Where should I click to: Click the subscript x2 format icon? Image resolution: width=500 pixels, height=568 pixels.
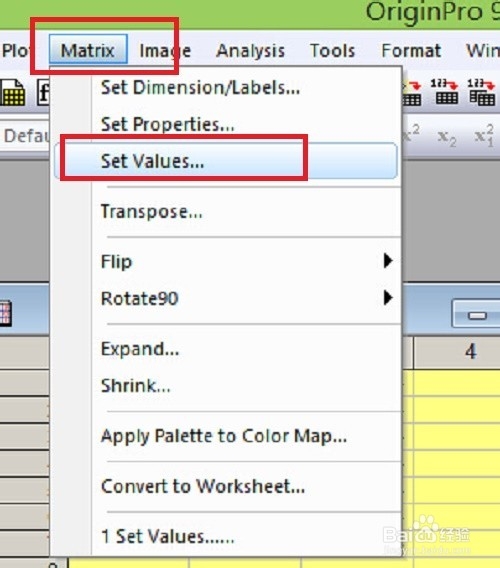tap(447, 138)
